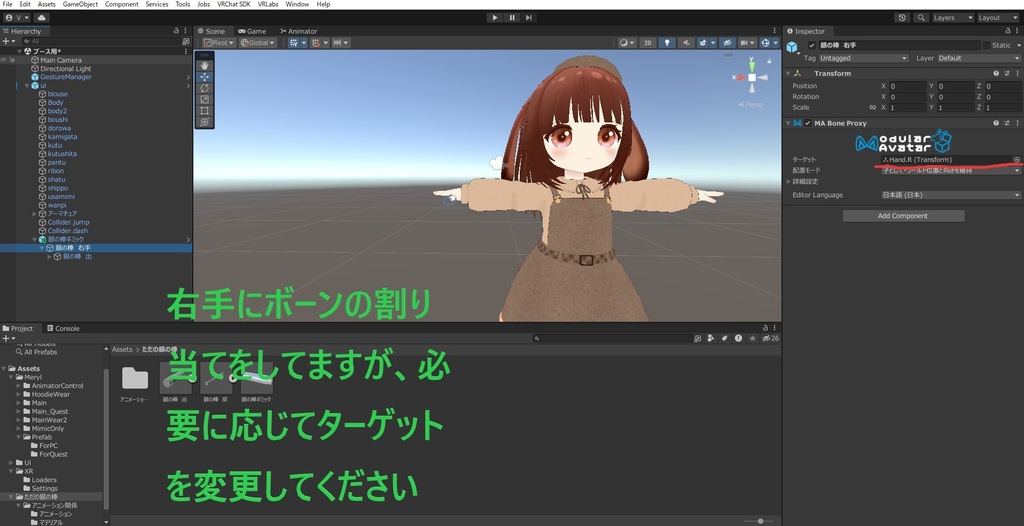Click the scene gizmos icon
This screenshot has width=1024, height=526.
click(765, 42)
